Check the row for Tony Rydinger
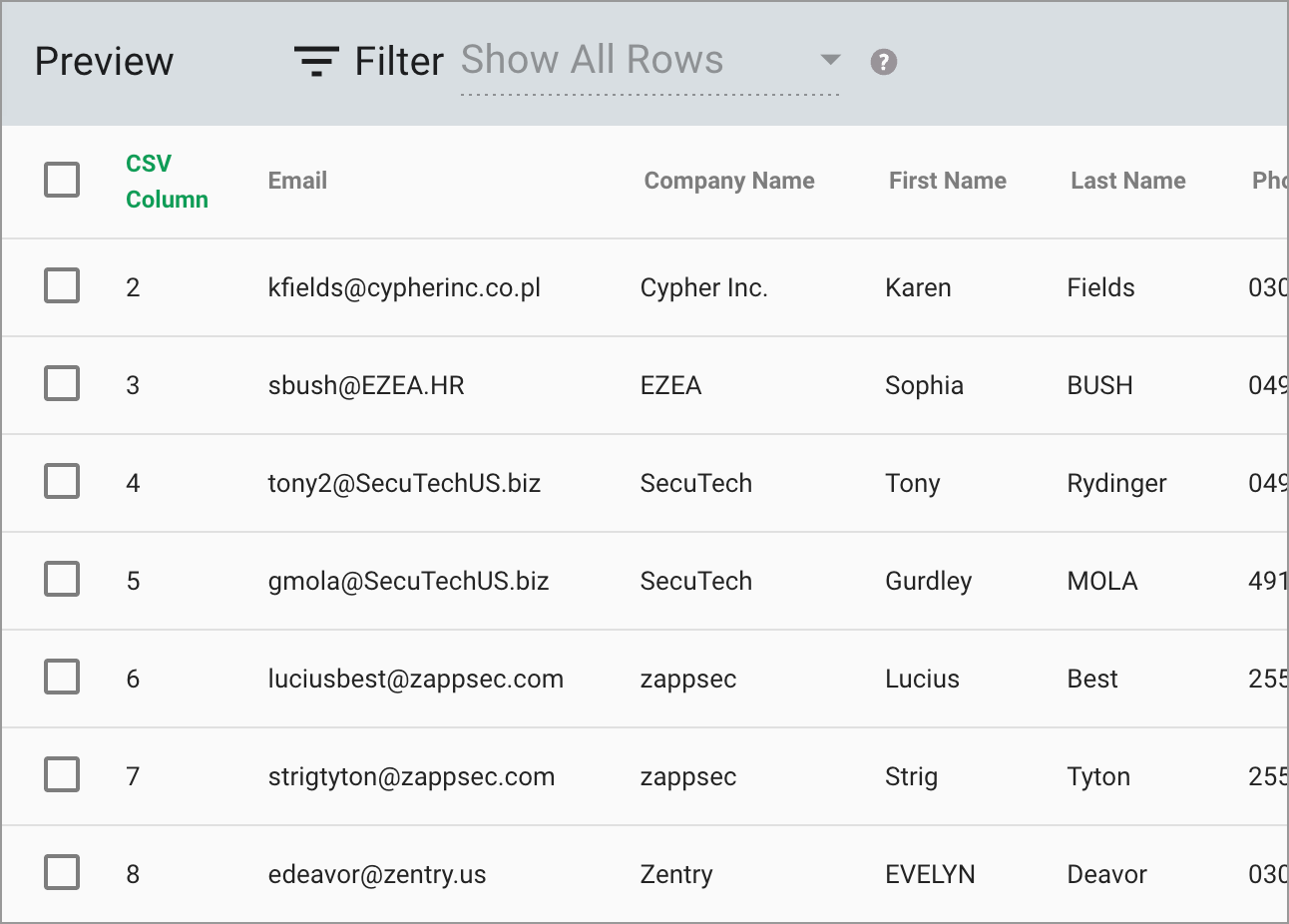 61,482
